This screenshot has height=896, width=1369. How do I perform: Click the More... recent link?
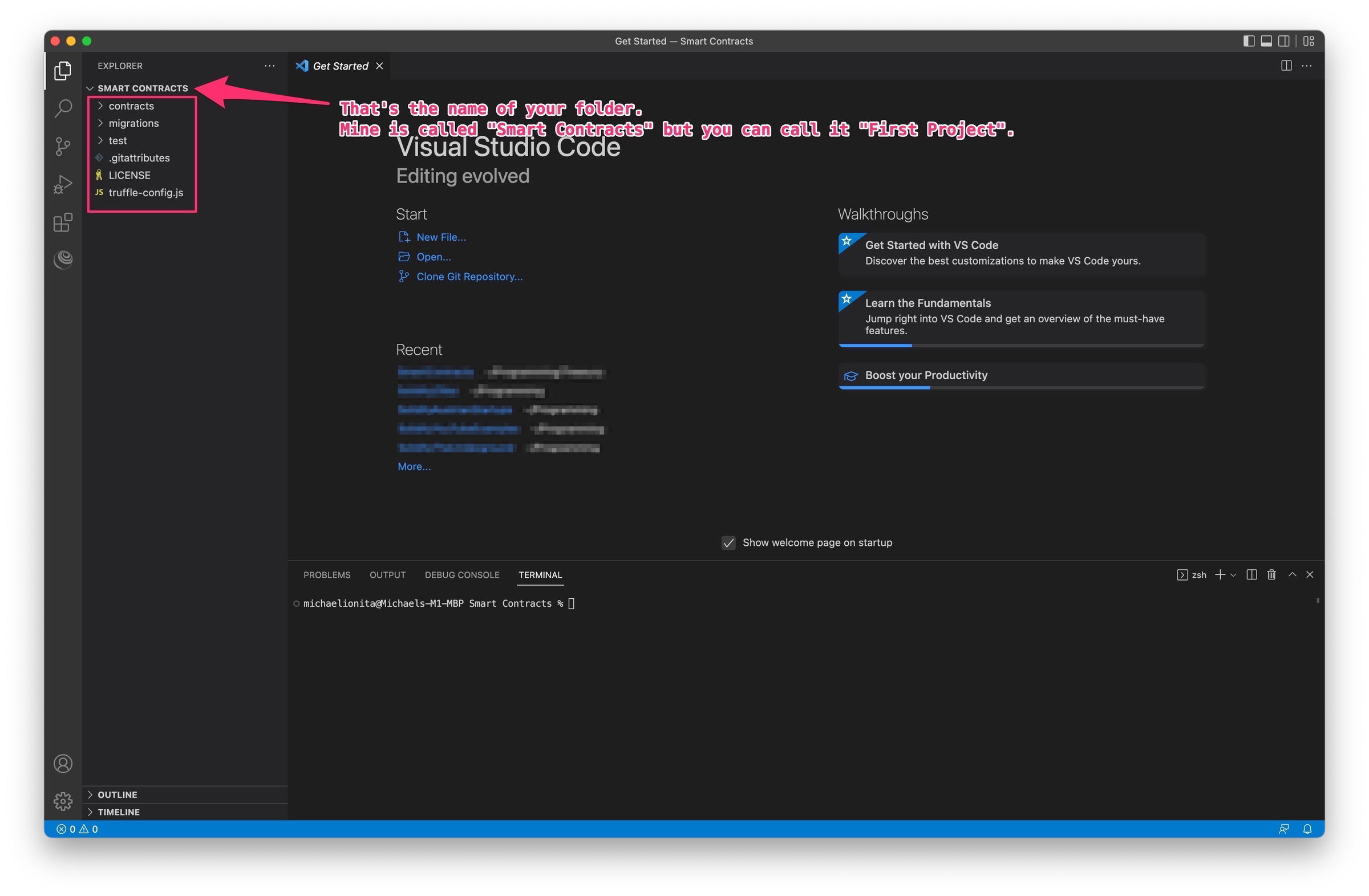pos(414,467)
